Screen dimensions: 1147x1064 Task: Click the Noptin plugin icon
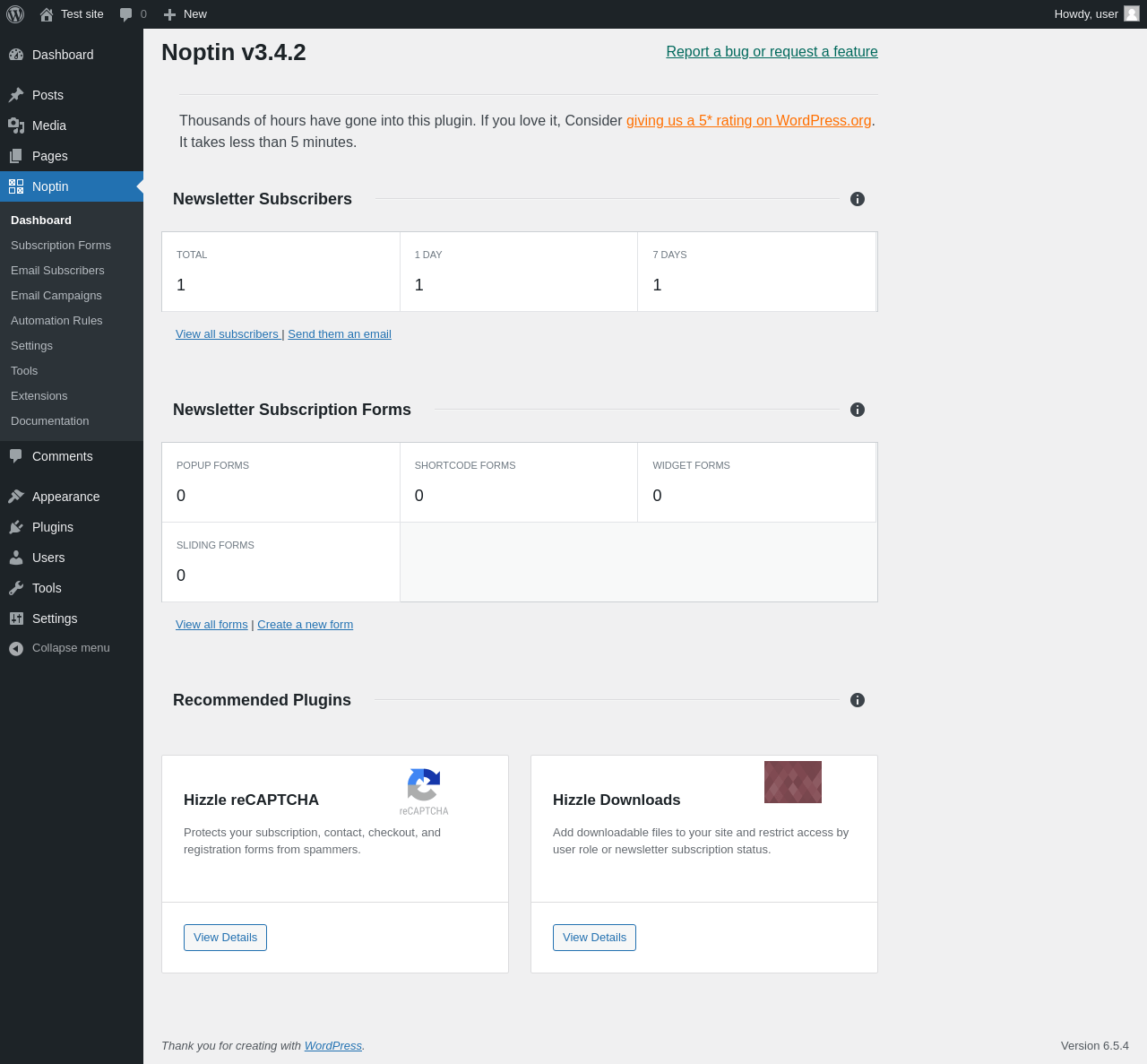click(16, 186)
